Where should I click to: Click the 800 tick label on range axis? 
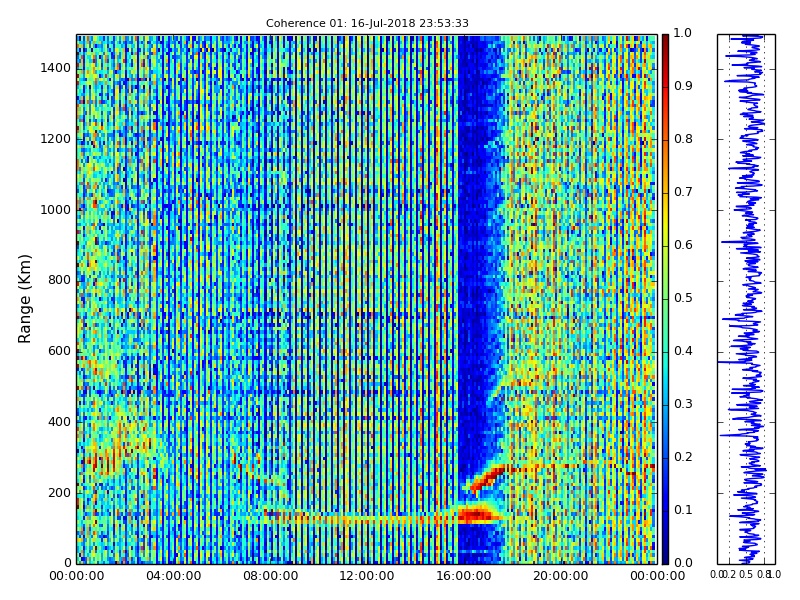pos(60,280)
